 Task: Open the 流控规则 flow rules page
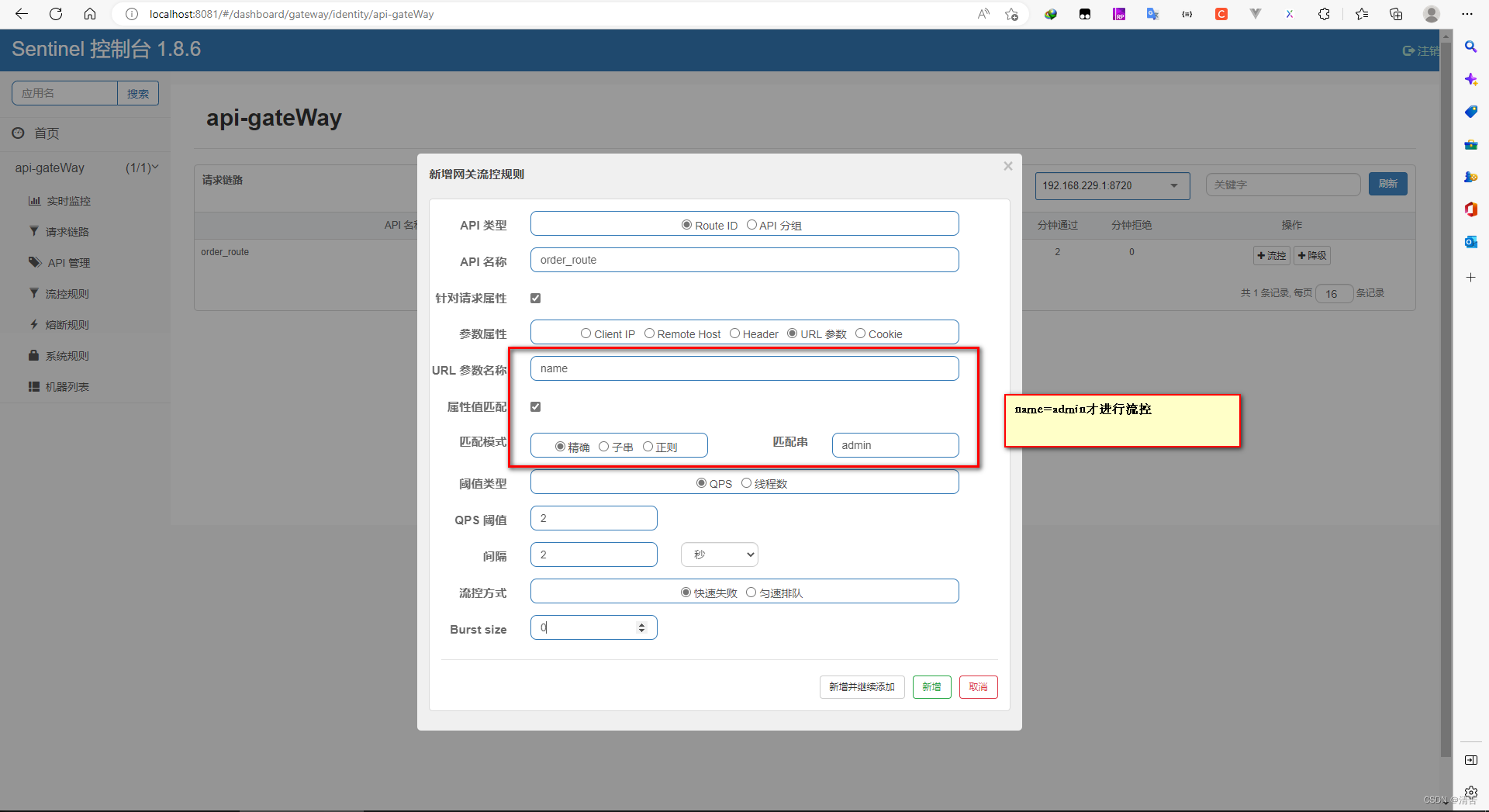67,293
